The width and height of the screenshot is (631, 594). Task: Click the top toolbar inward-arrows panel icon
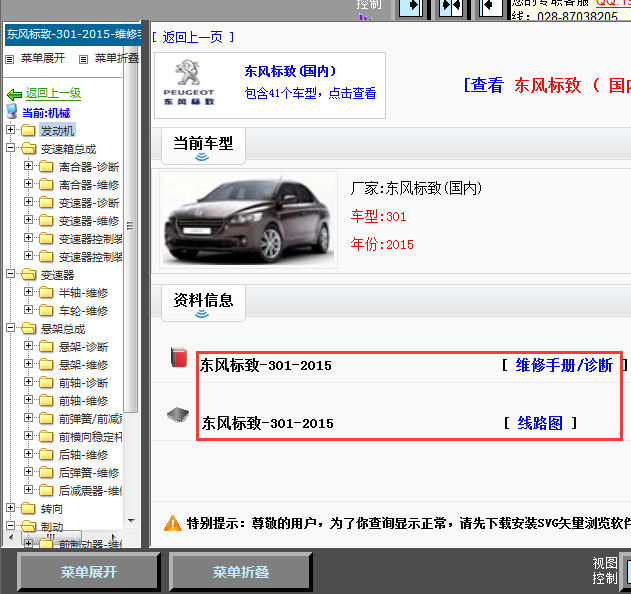click(451, 7)
